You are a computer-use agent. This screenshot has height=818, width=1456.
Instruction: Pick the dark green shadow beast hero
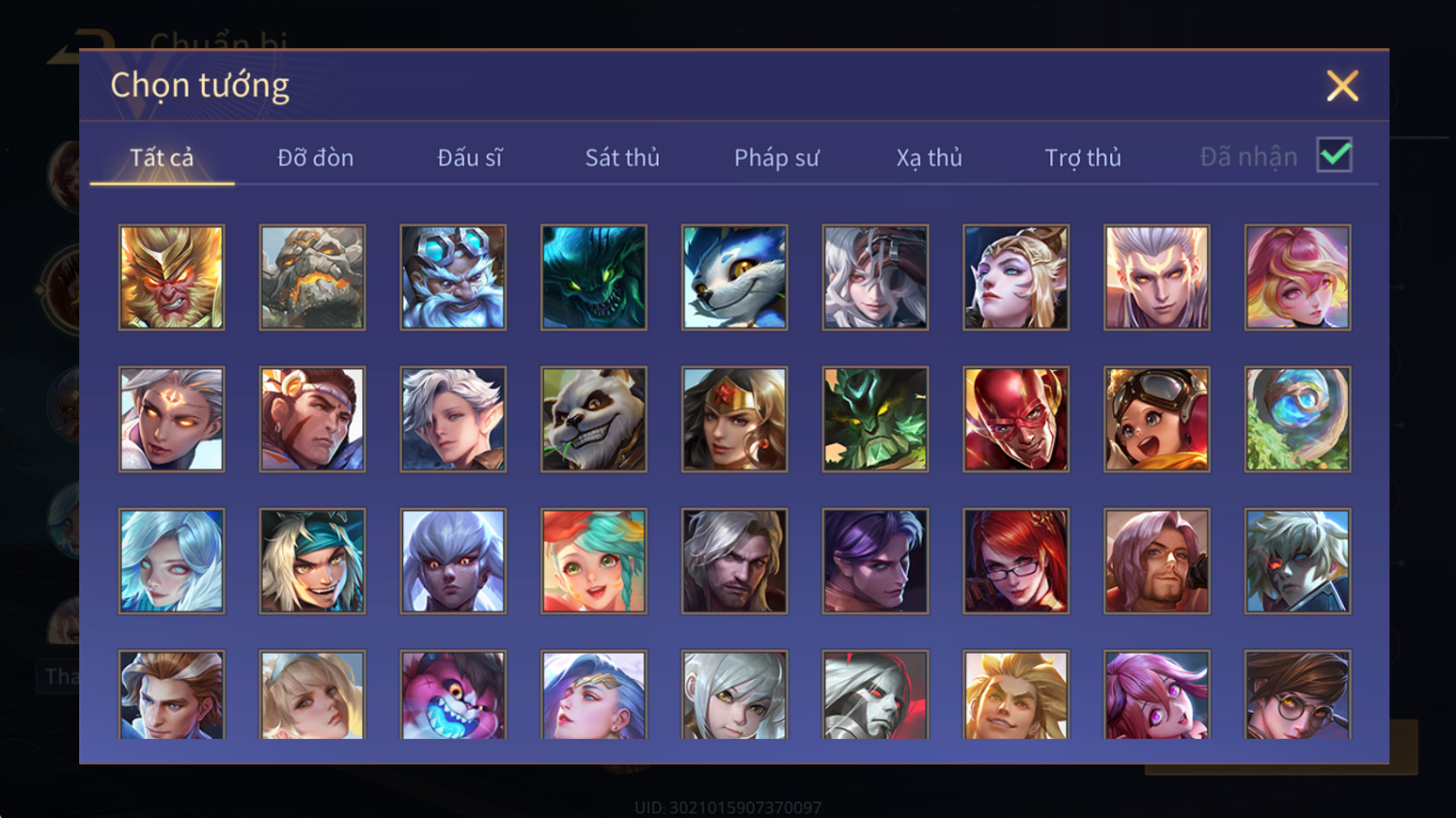tap(594, 278)
